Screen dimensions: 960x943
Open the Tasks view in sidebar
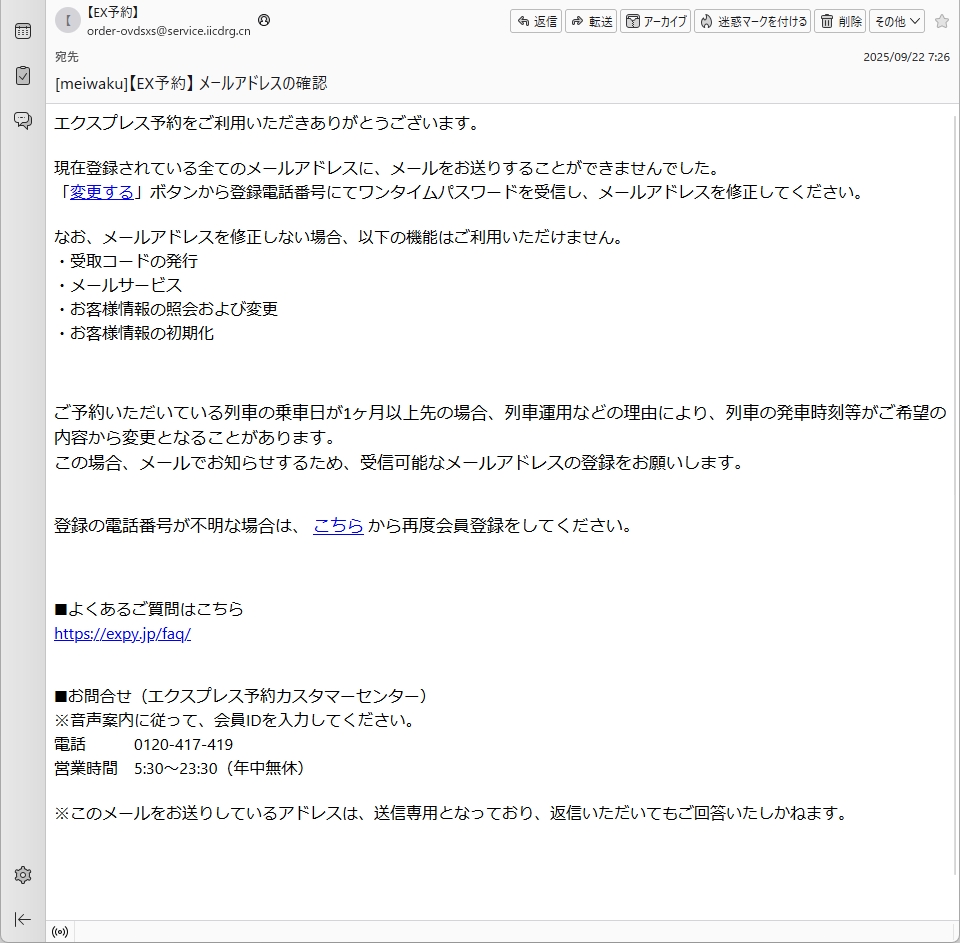(x=22, y=75)
